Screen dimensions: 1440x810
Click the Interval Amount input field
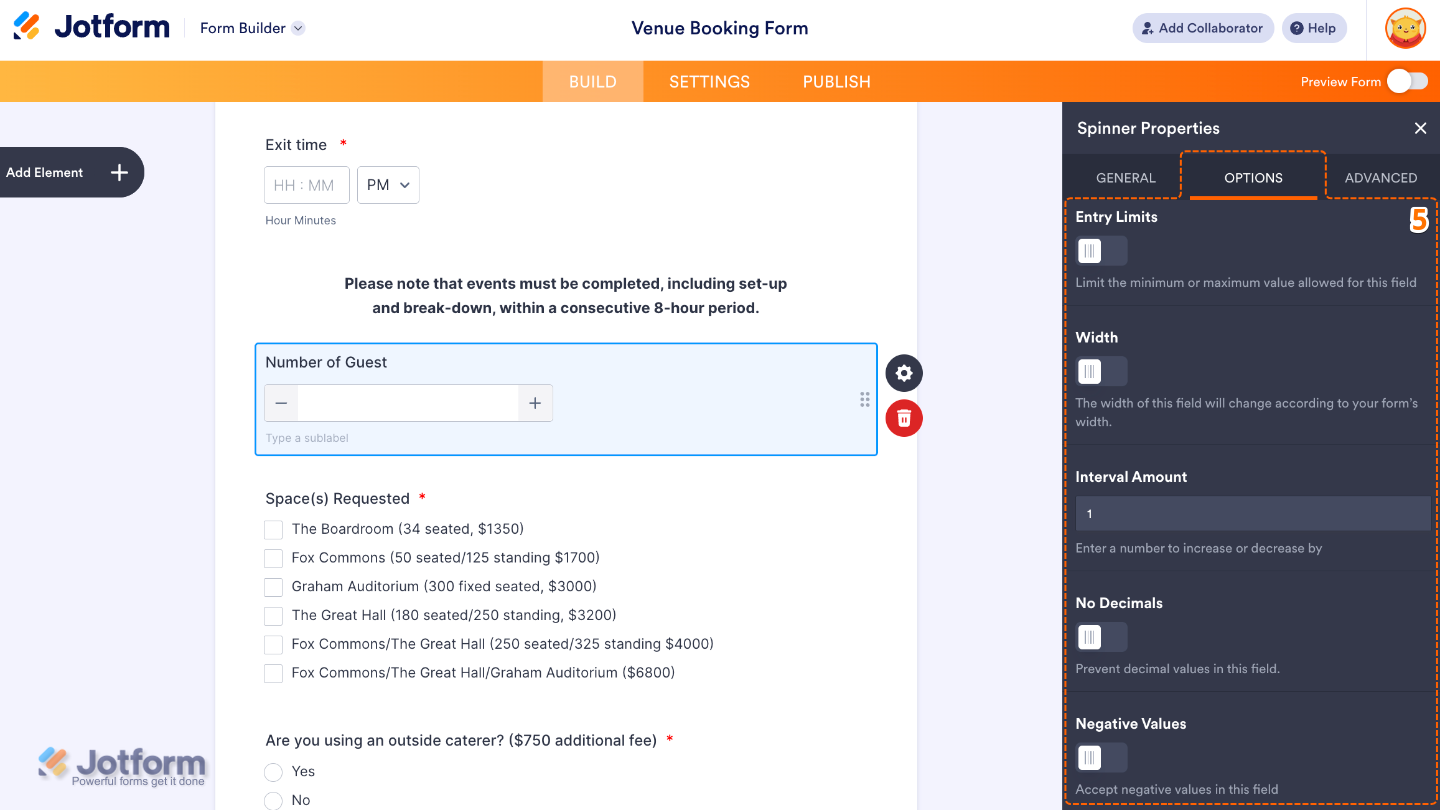pos(1253,514)
